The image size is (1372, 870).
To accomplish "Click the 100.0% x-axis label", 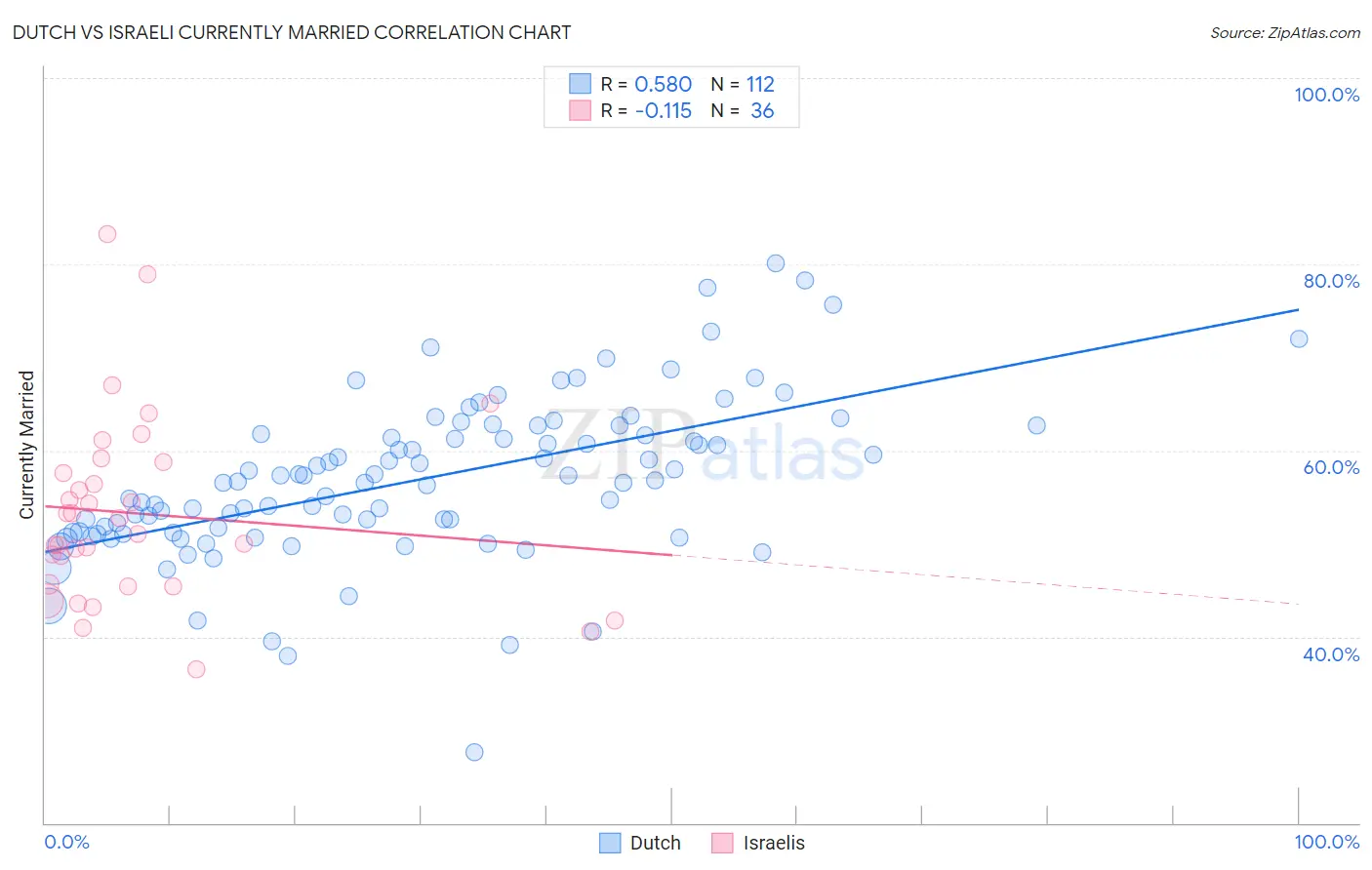I will point(1327,842).
